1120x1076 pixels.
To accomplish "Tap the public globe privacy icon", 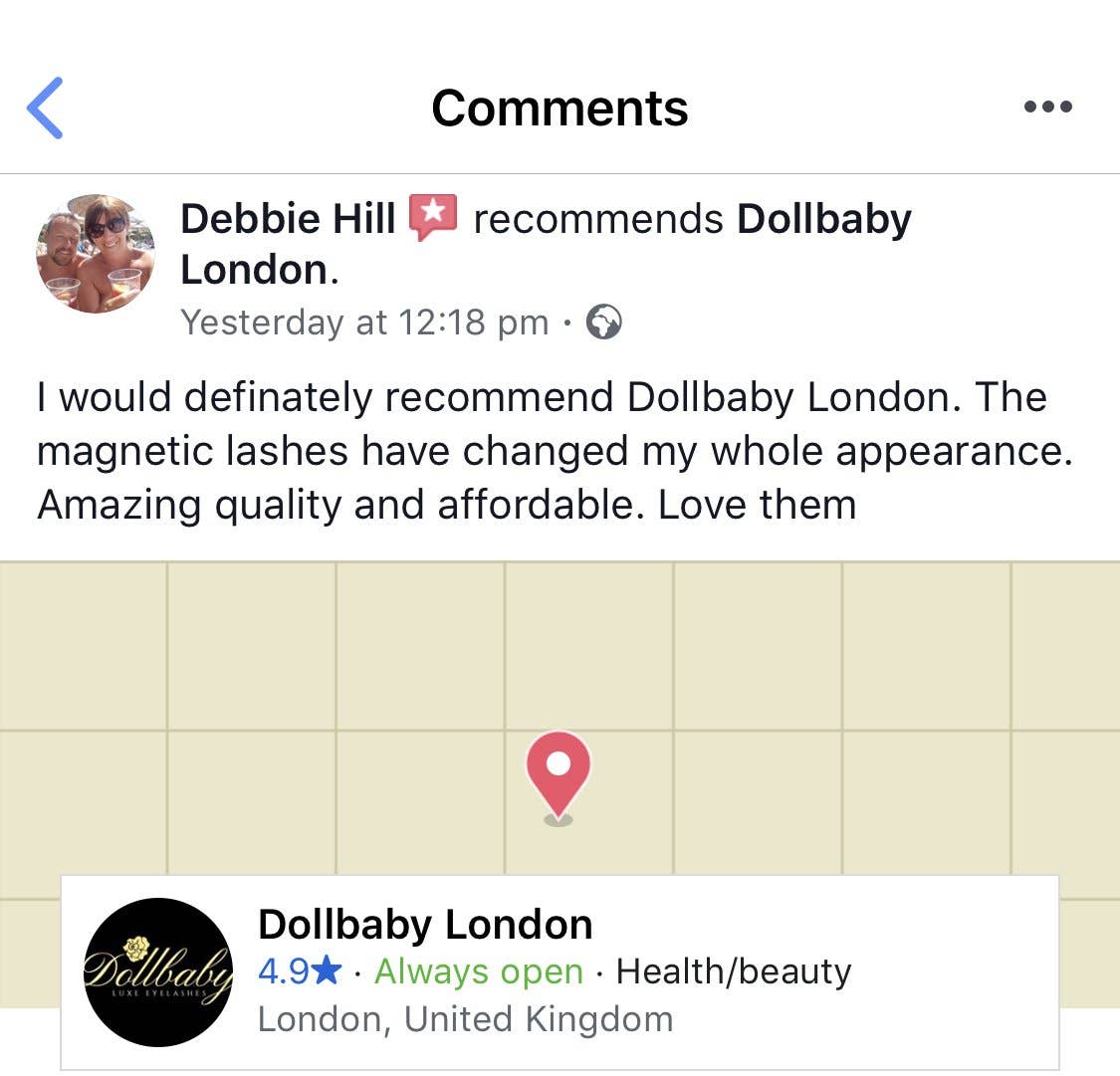I will click(603, 323).
